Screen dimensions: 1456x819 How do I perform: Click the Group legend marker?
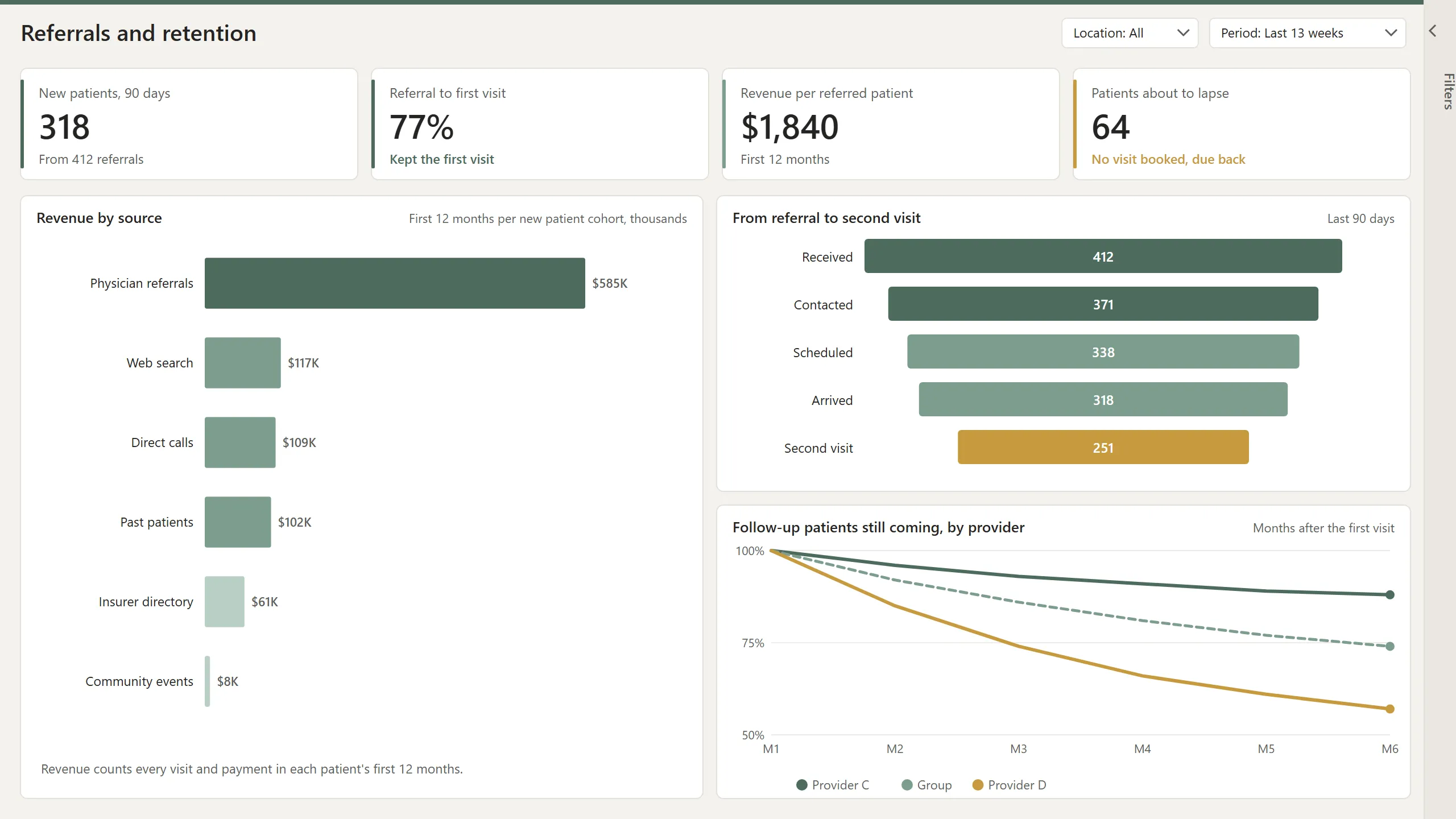(x=907, y=785)
